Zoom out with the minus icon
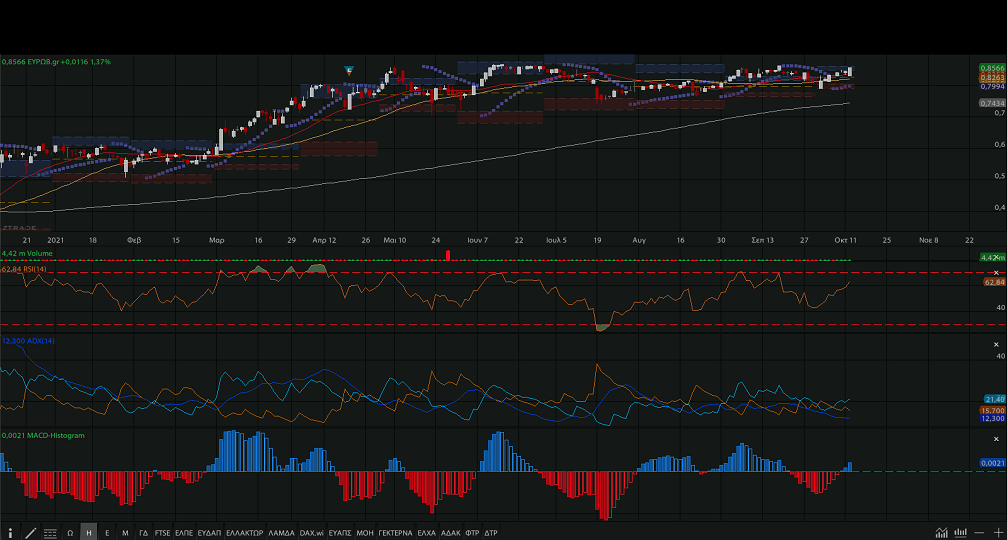1007x540 pixels. pyautogui.click(x=979, y=533)
